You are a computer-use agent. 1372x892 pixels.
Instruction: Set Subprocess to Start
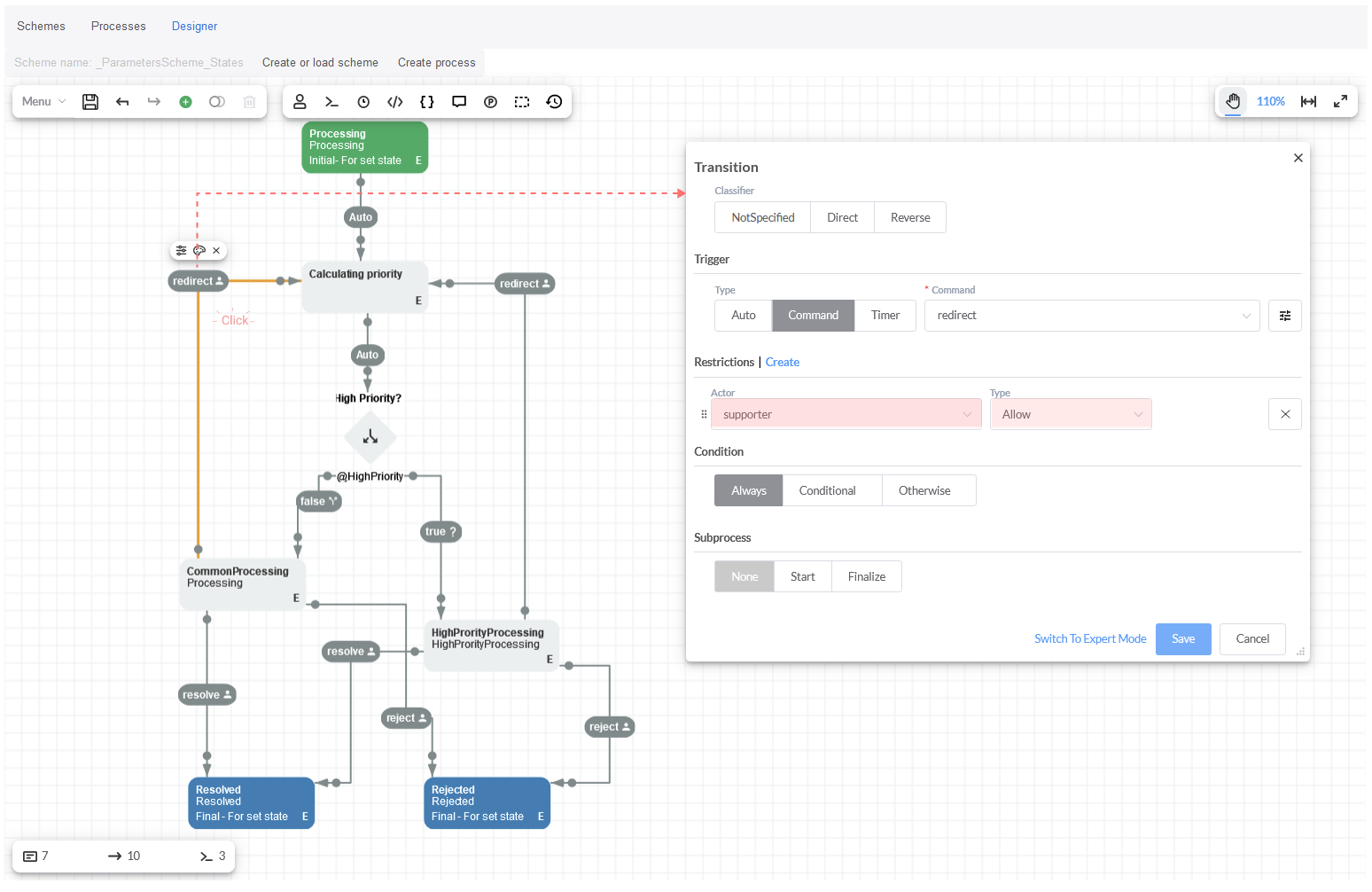803,576
